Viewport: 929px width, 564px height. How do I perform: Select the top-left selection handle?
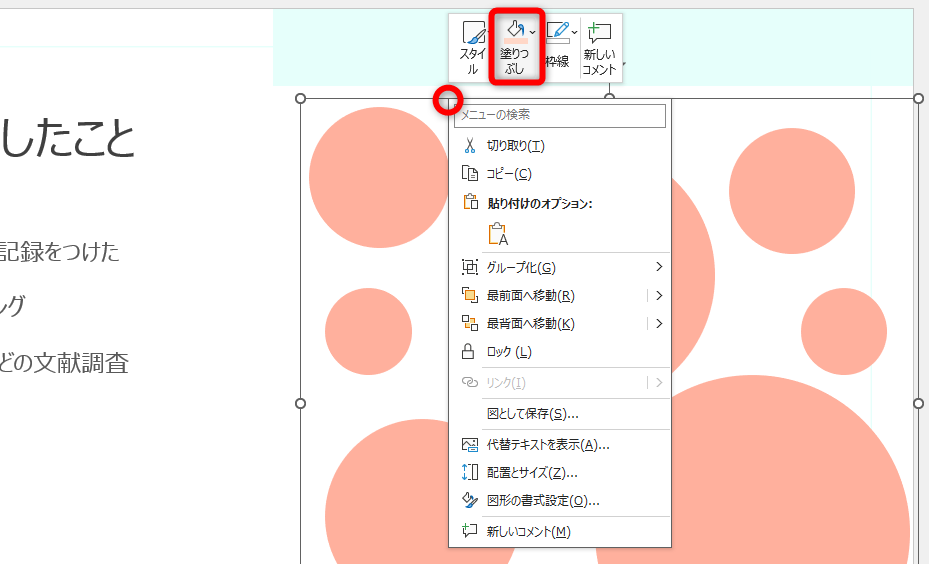click(x=300, y=98)
